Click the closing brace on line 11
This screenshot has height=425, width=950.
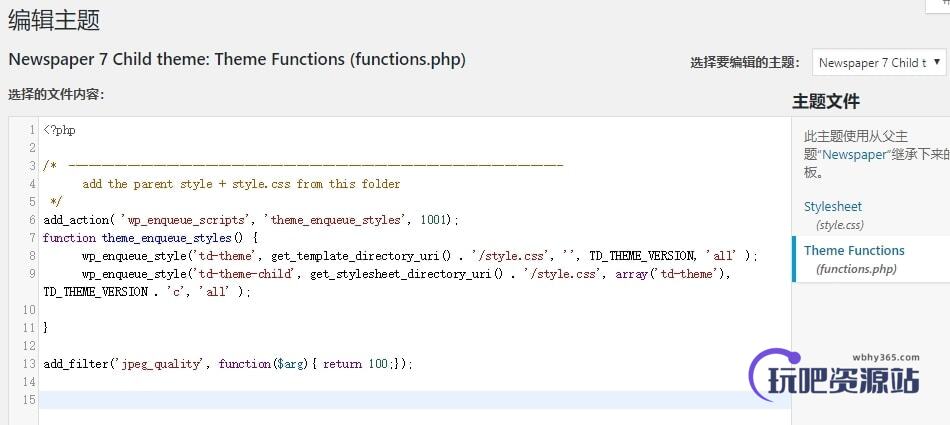point(46,328)
